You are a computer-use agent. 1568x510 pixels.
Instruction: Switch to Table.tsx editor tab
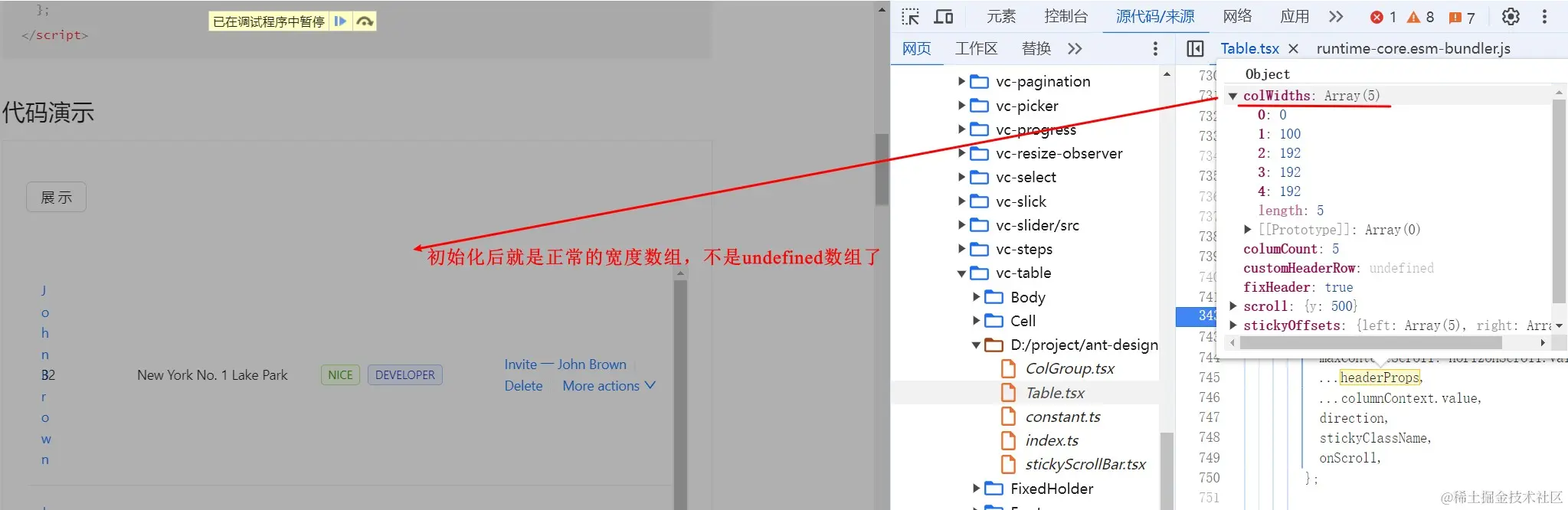[1249, 49]
